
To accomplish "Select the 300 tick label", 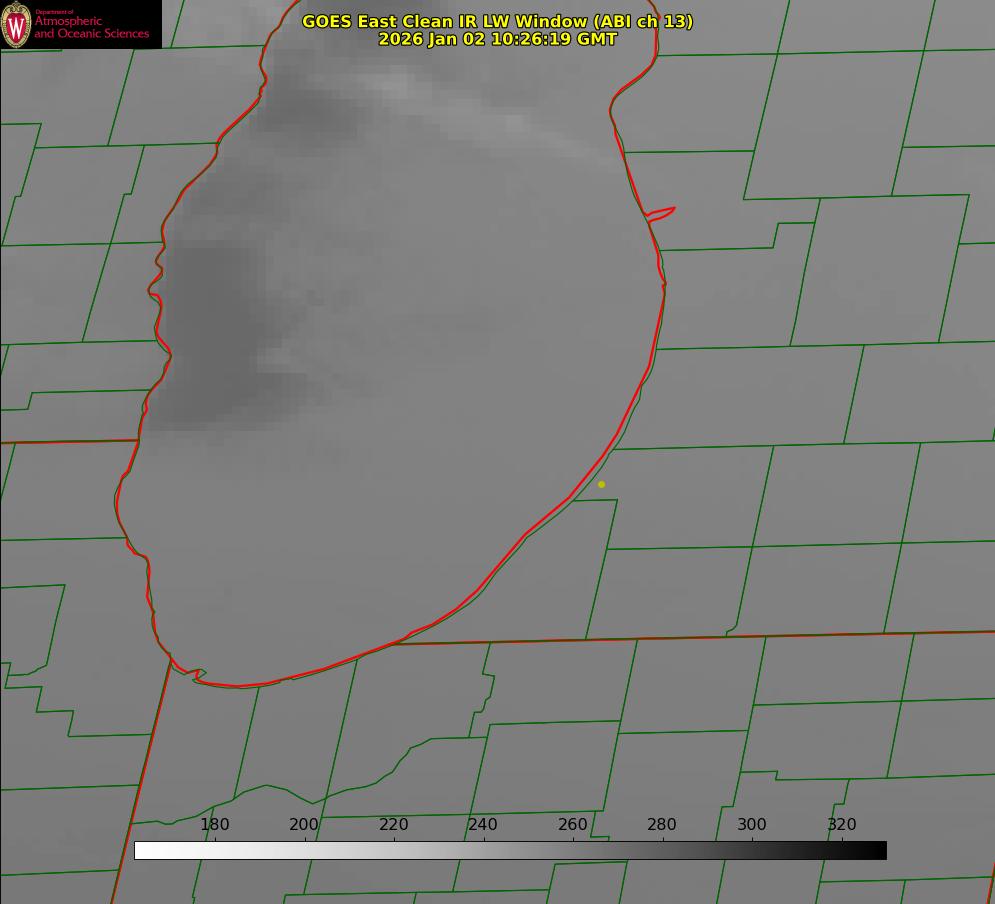I will (752, 825).
